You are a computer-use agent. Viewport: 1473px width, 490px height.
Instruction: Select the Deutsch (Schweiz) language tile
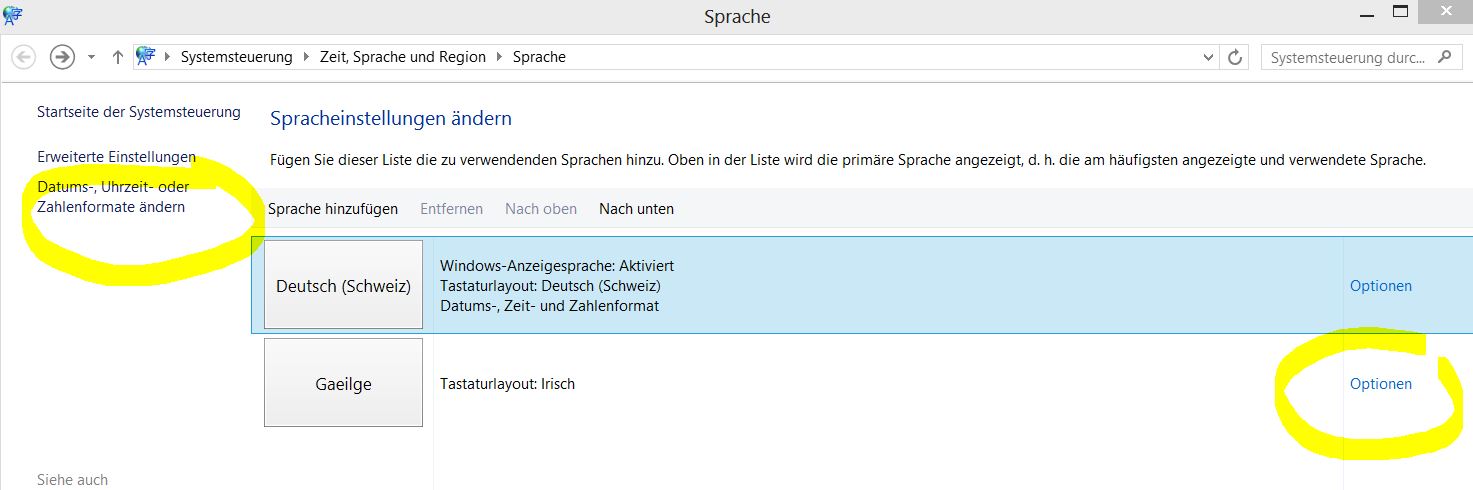[x=343, y=285]
